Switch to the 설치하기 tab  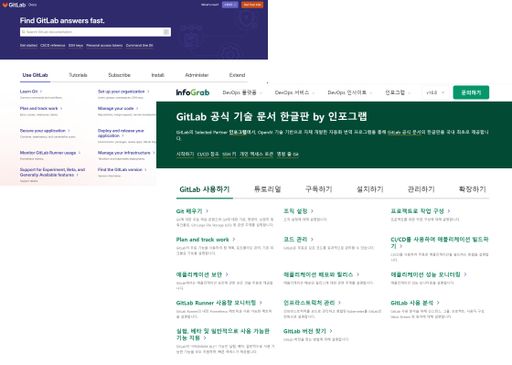pyautogui.click(x=370, y=189)
